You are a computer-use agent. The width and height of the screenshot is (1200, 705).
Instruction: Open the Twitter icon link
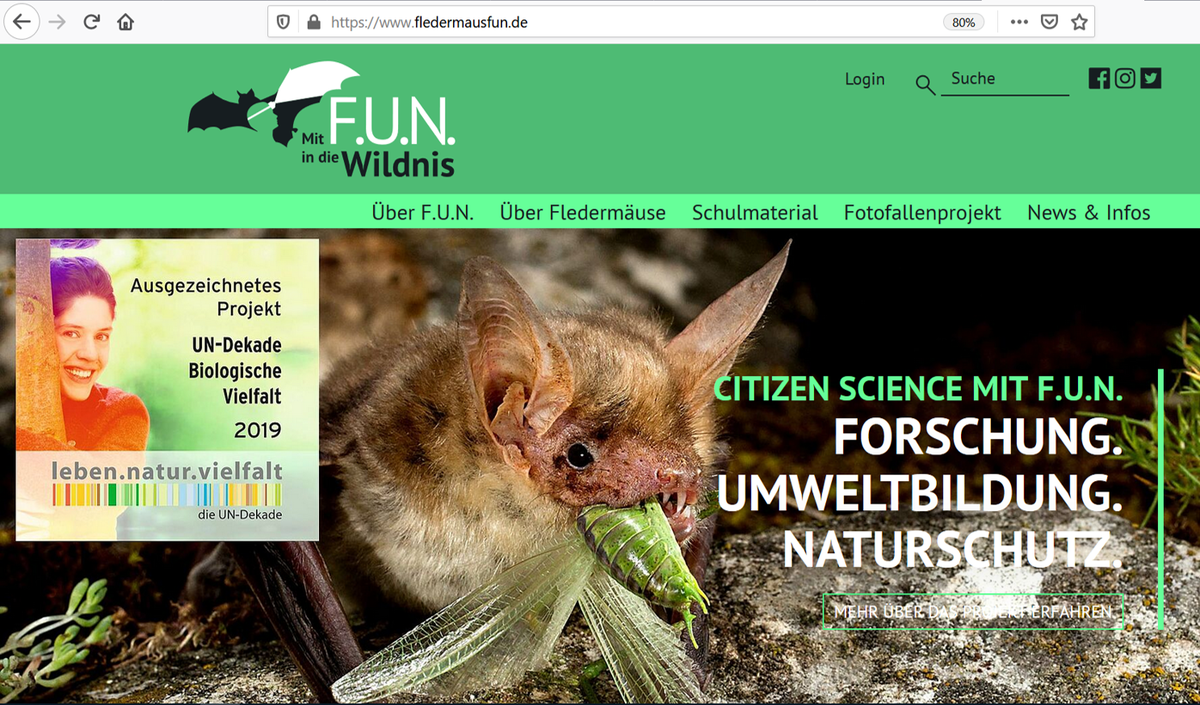(x=1151, y=78)
